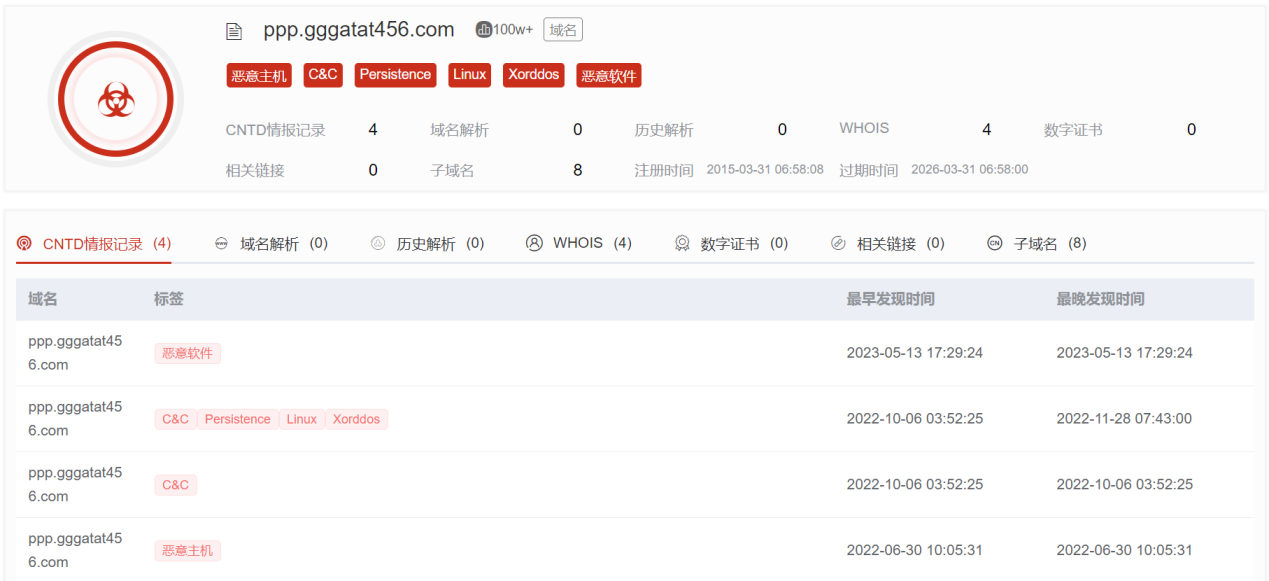Switch to the WHOIS (4) tab

tap(592, 243)
